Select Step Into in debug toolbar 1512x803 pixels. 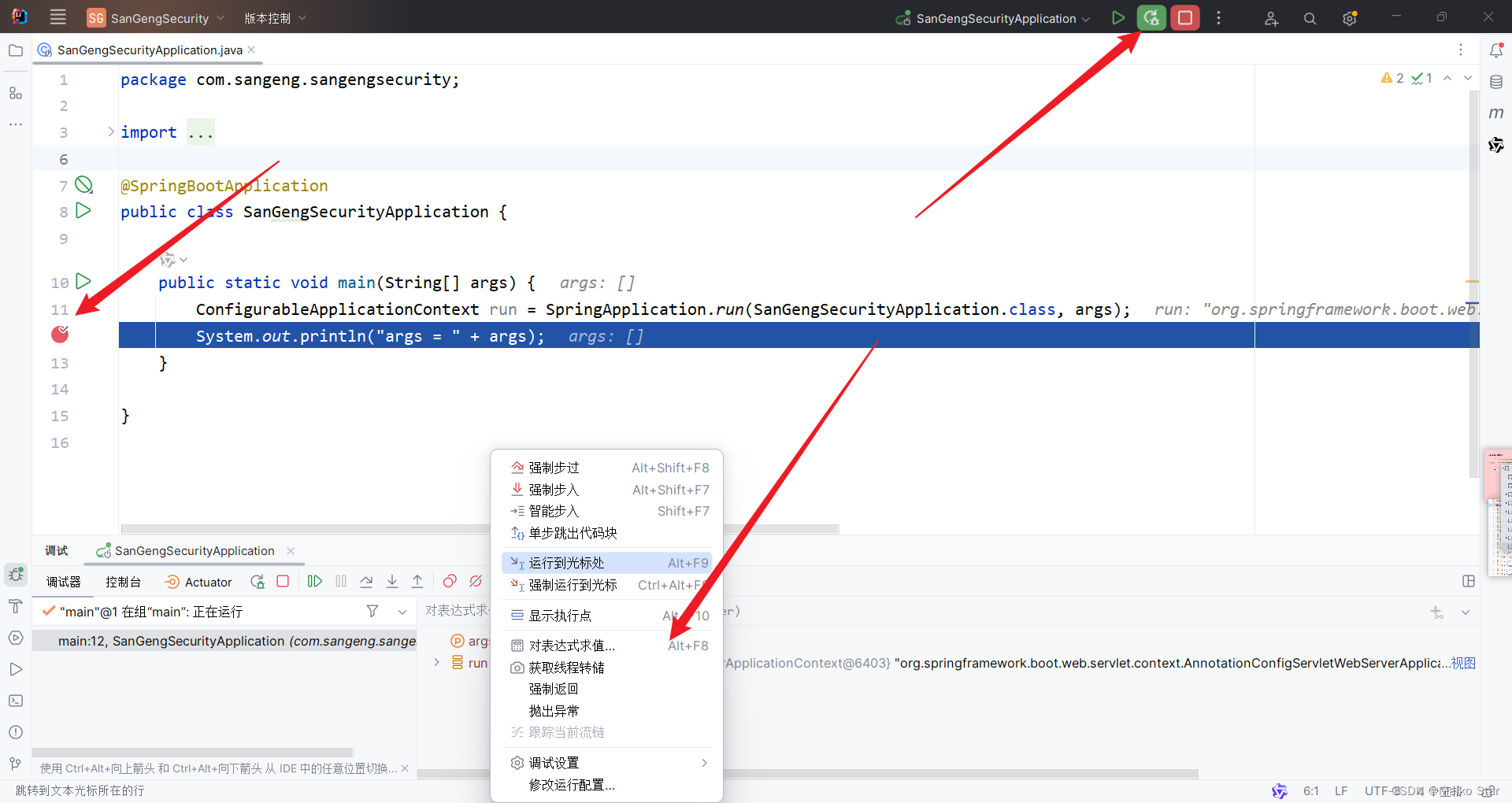392,581
